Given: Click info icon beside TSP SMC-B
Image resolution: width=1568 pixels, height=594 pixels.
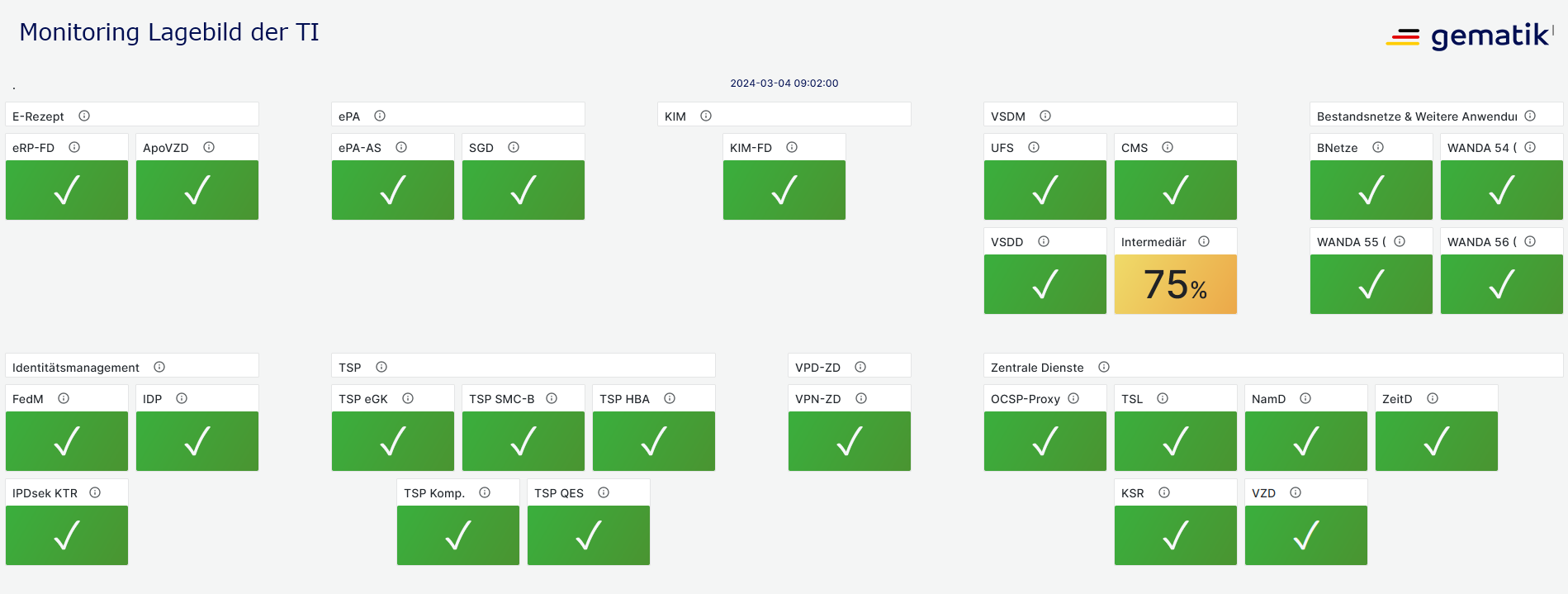Looking at the screenshot, I should pyautogui.click(x=552, y=398).
